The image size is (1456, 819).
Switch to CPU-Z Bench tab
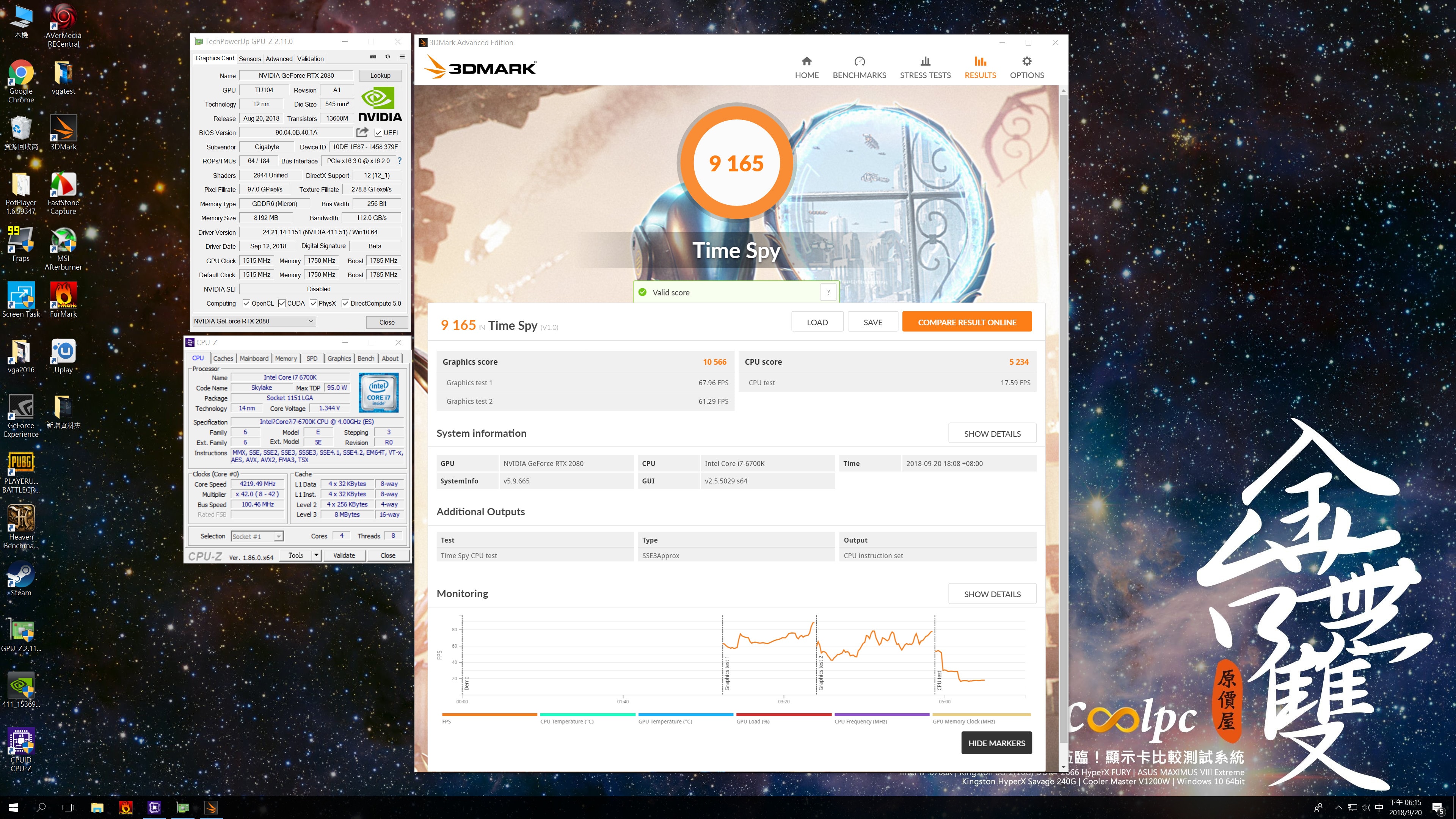click(x=366, y=358)
